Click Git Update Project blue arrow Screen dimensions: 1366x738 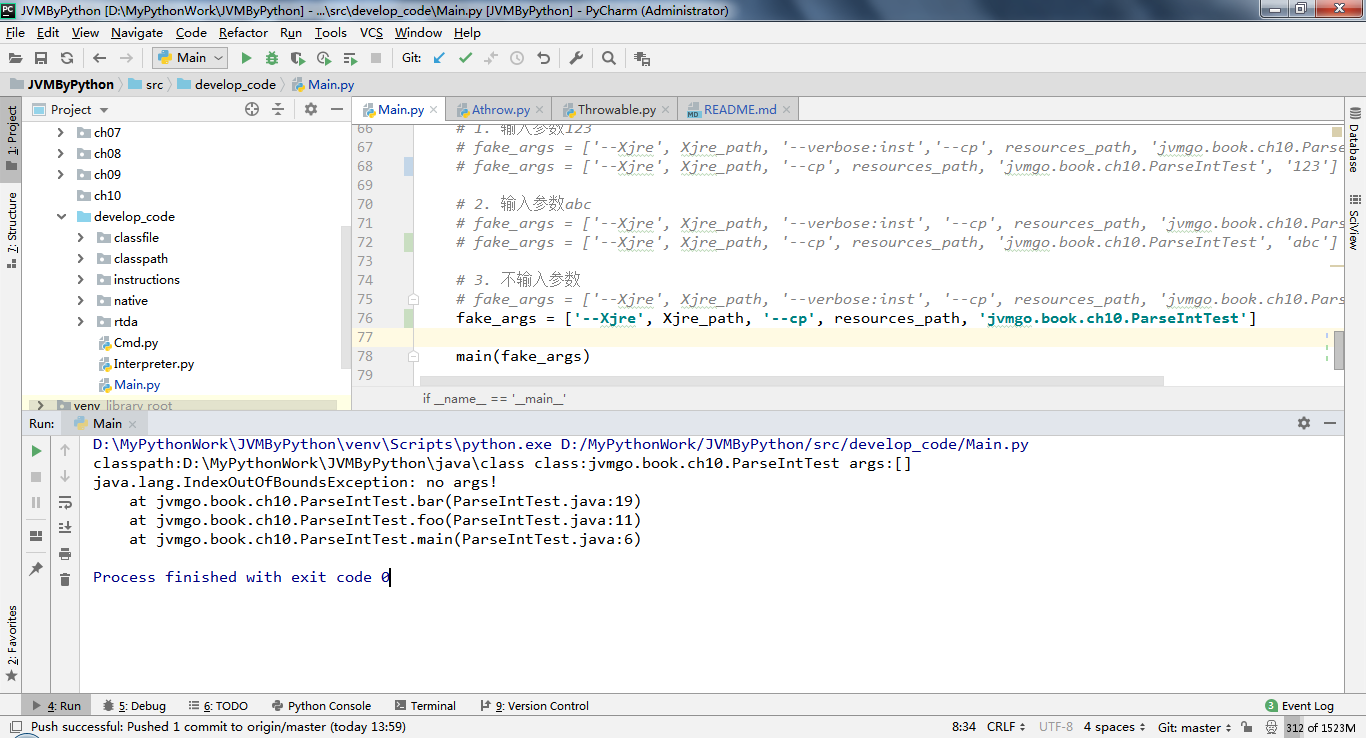(439, 58)
